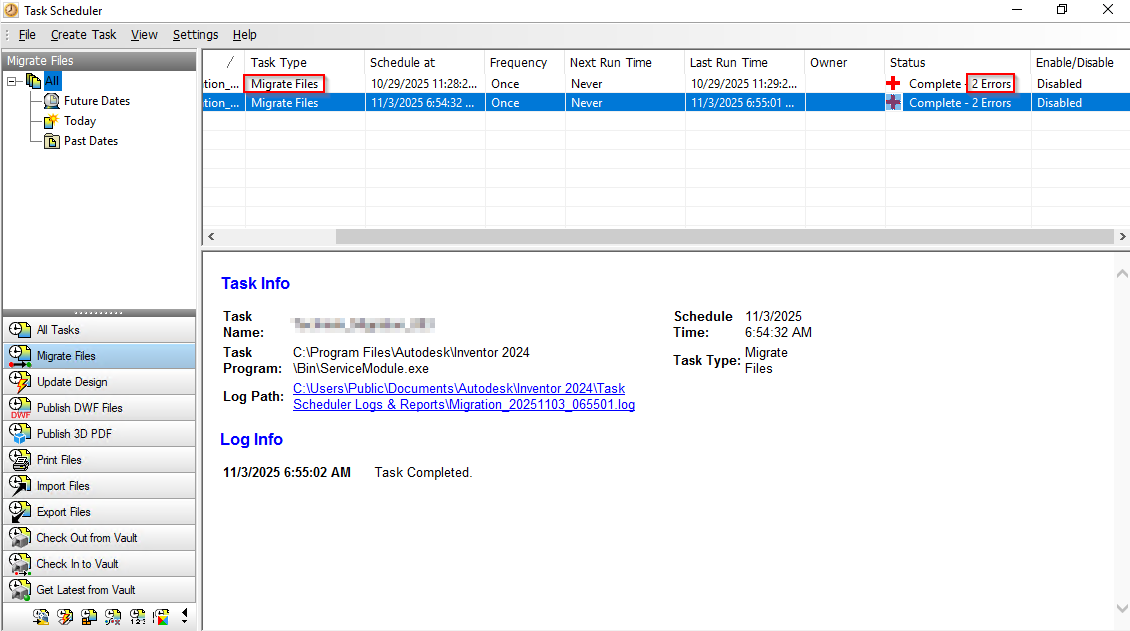The height and width of the screenshot is (631, 1130).
Task: Click last run cell 11/3/2025 6:55:01
Action: point(742,103)
